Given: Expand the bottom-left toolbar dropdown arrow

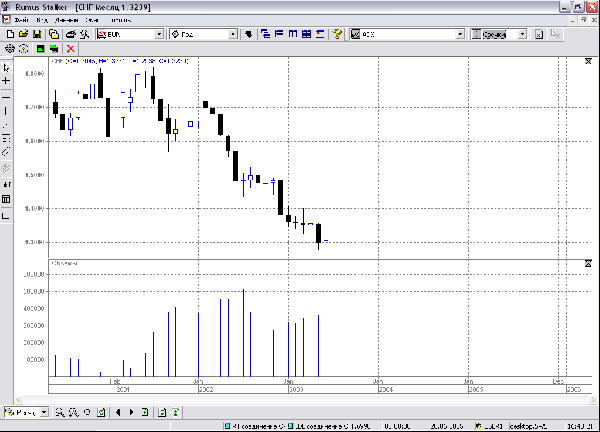Looking at the screenshot, I should (44, 412).
